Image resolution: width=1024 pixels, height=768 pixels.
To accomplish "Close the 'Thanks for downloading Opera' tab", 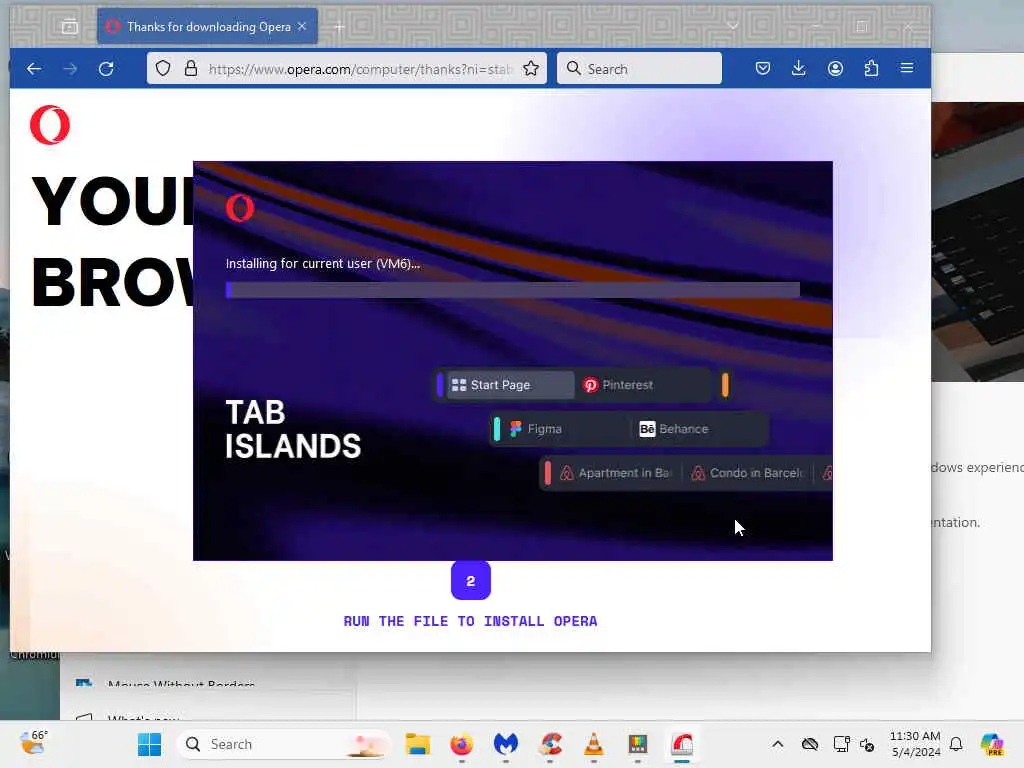I will click(302, 27).
